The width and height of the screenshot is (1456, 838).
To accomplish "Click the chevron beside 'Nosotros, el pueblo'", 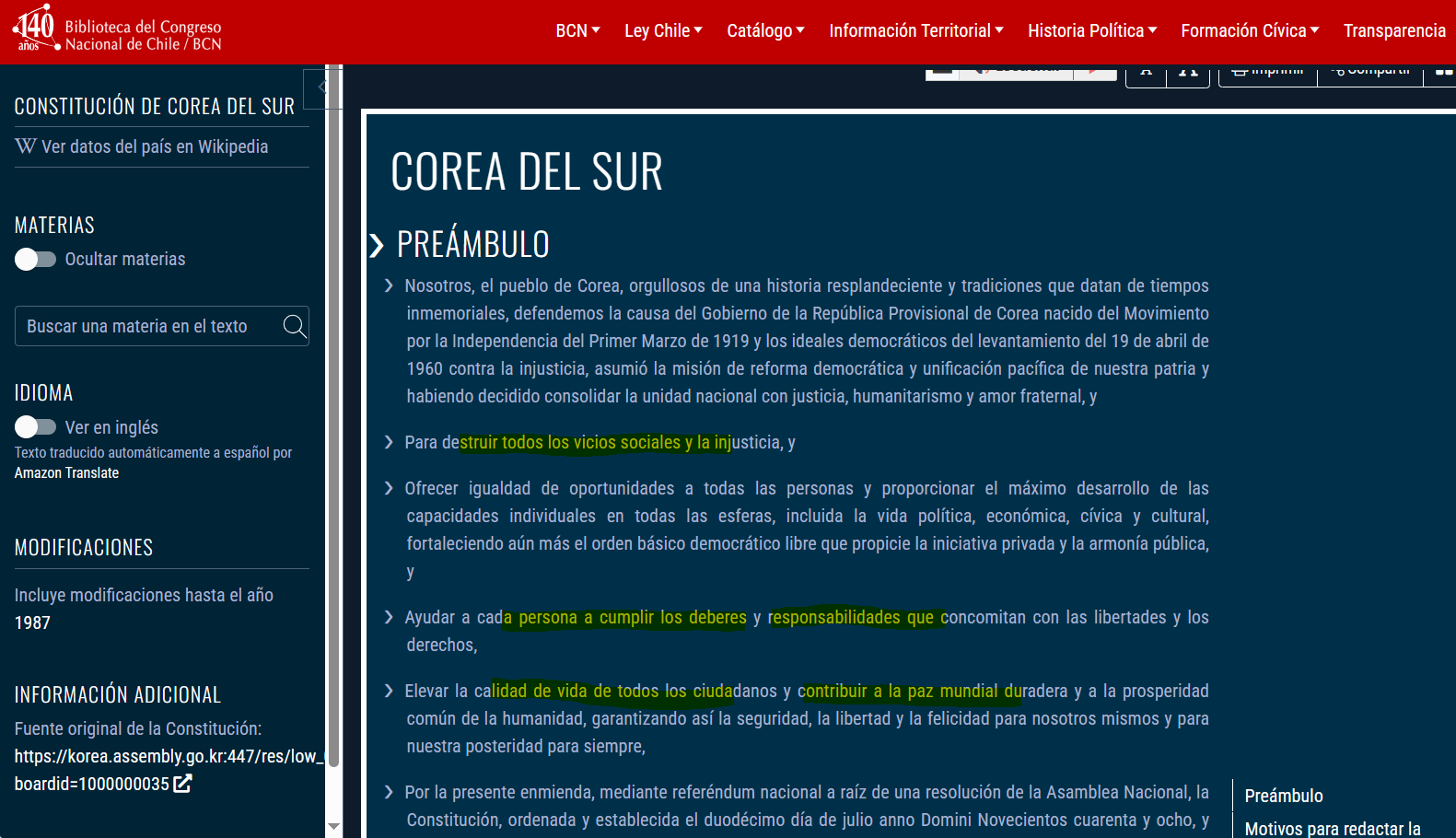I will tap(390, 286).
